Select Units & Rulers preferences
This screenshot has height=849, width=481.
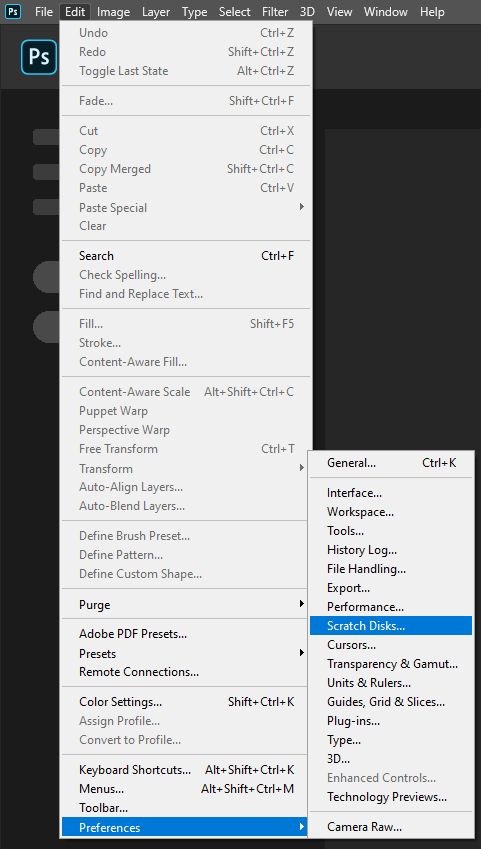click(391, 683)
